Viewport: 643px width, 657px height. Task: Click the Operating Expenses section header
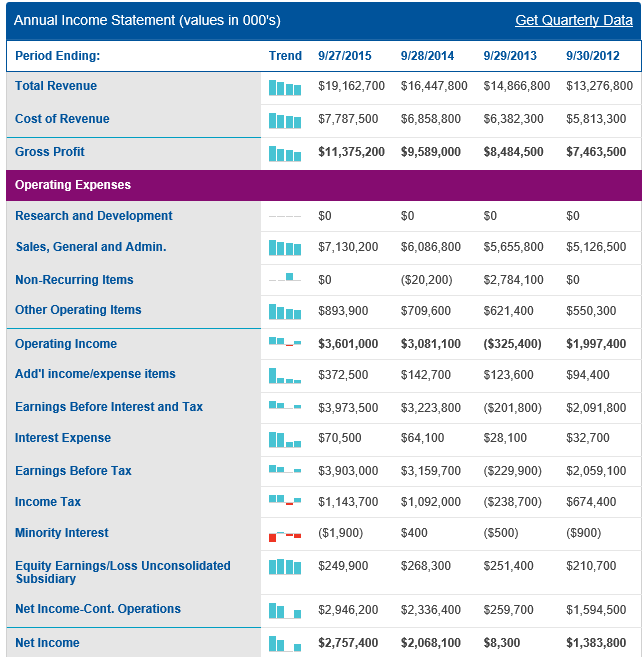pos(73,185)
